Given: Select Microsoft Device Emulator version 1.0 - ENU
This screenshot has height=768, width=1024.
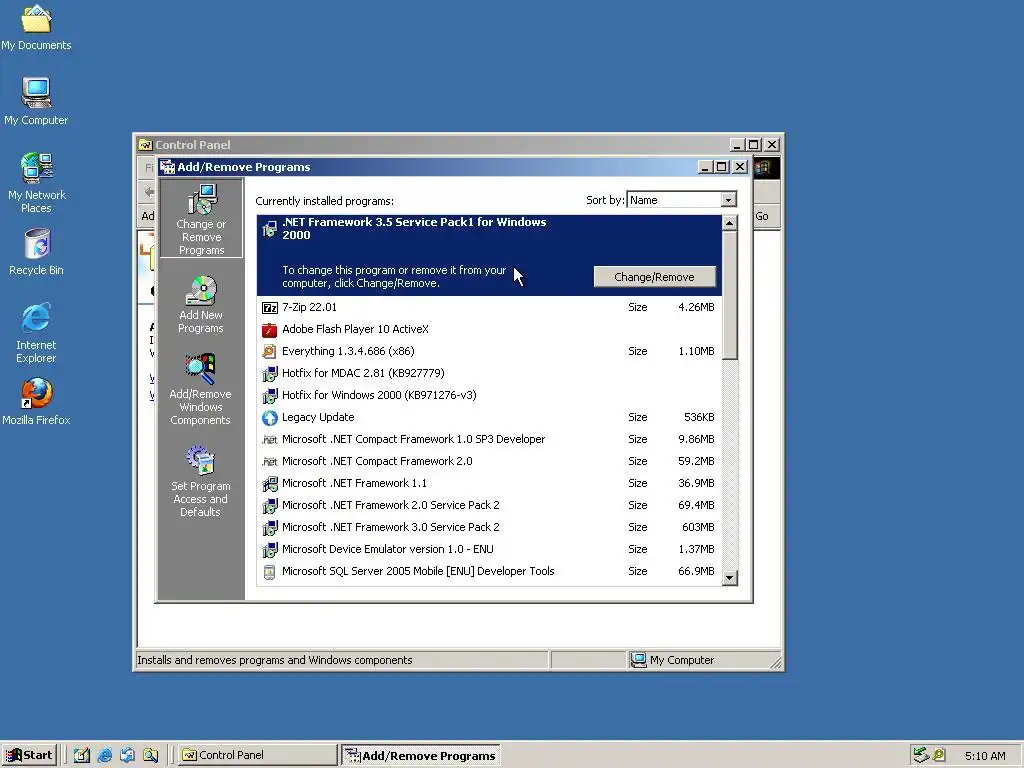Looking at the screenshot, I should [x=490, y=550].
